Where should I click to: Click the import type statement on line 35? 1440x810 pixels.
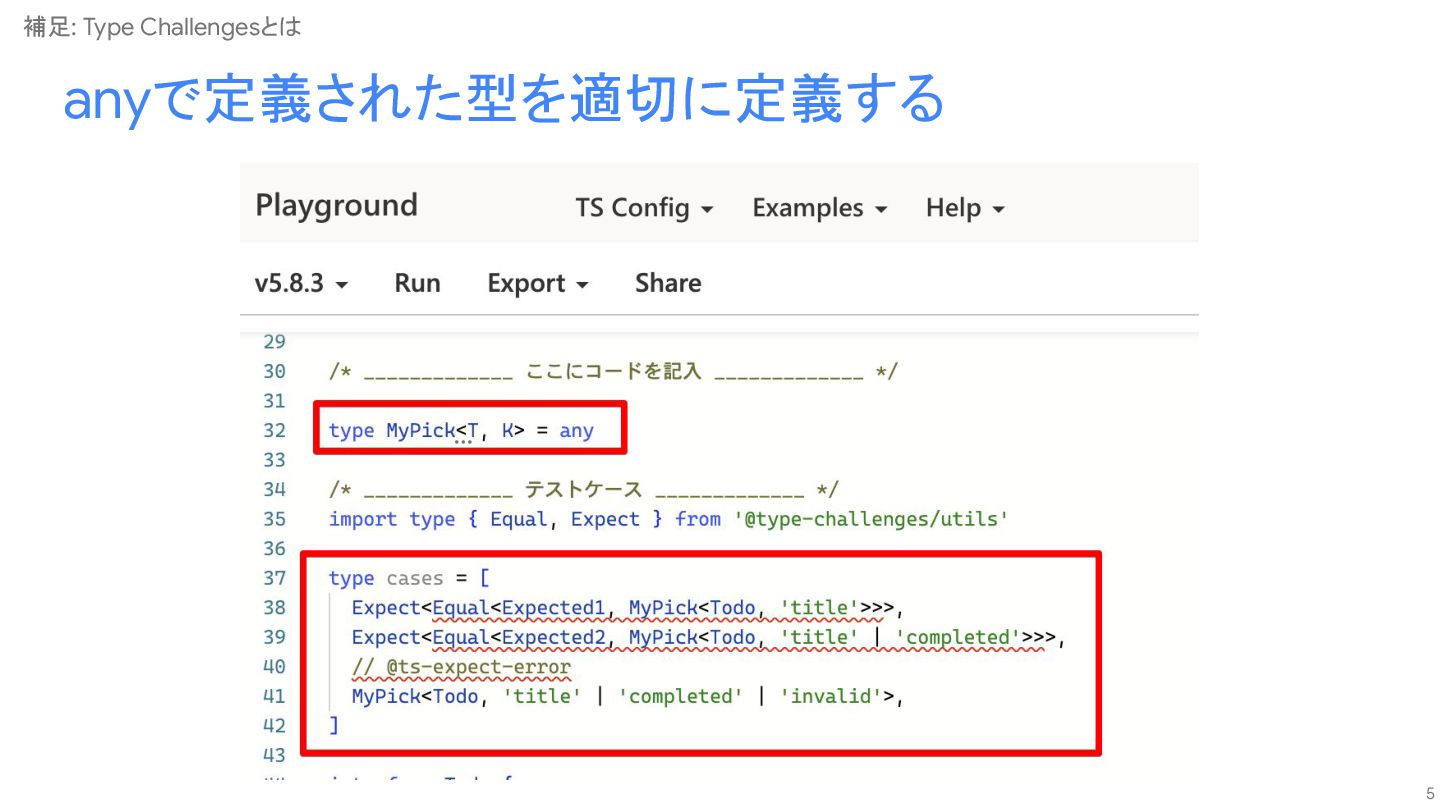669,519
